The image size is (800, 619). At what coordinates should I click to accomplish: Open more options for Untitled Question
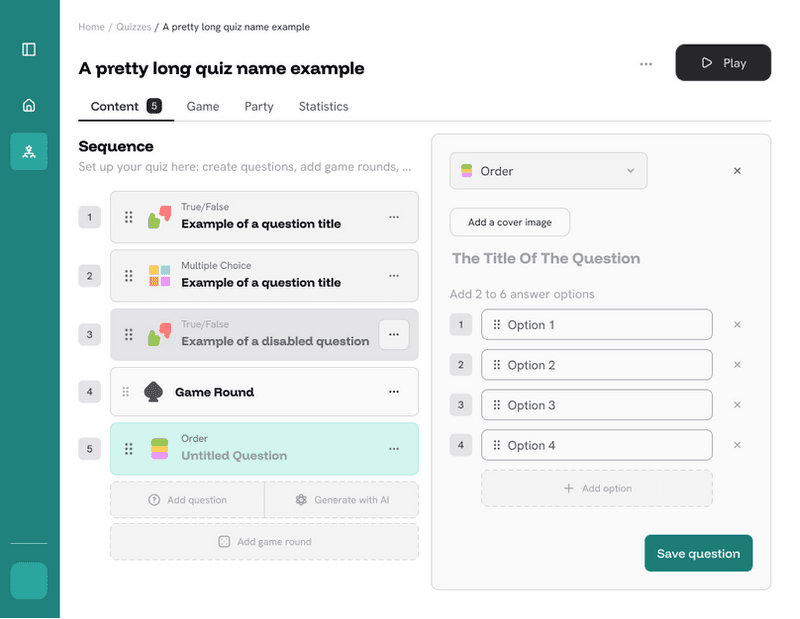click(394, 449)
